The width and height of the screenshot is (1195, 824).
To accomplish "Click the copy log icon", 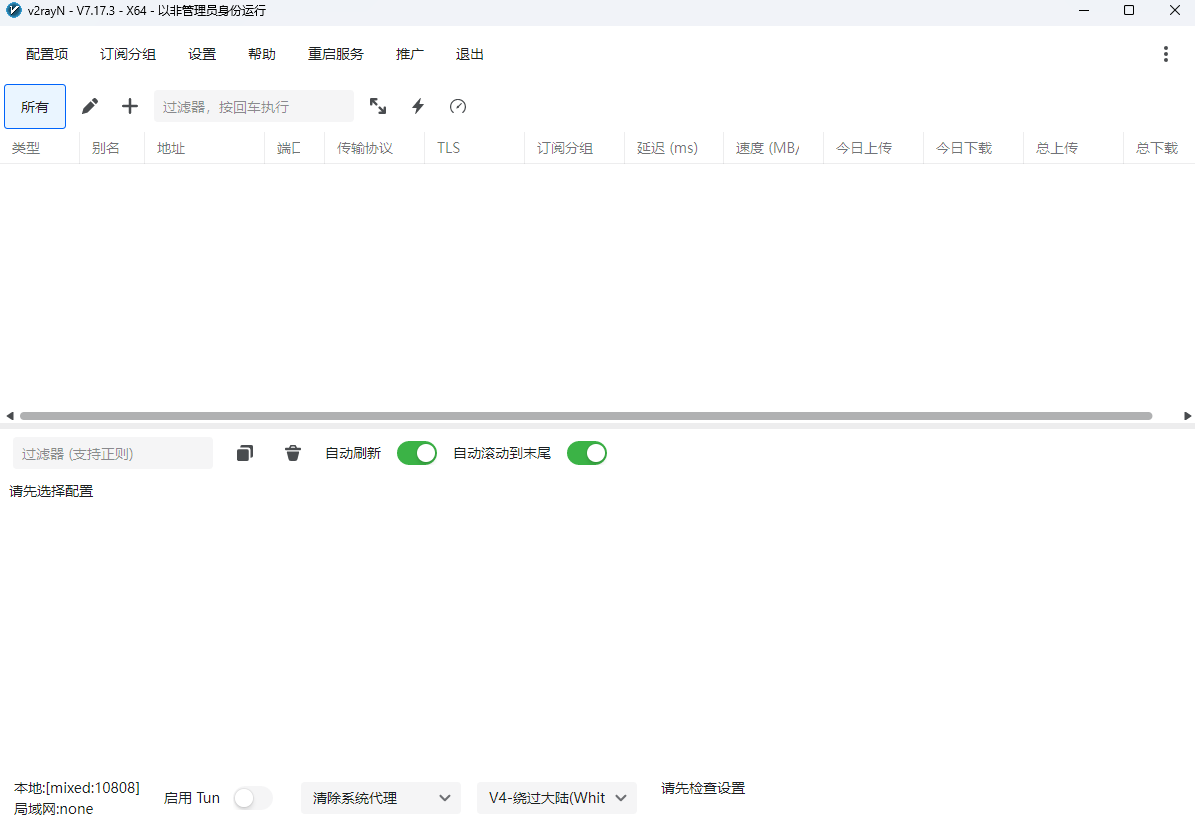I will point(245,454).
